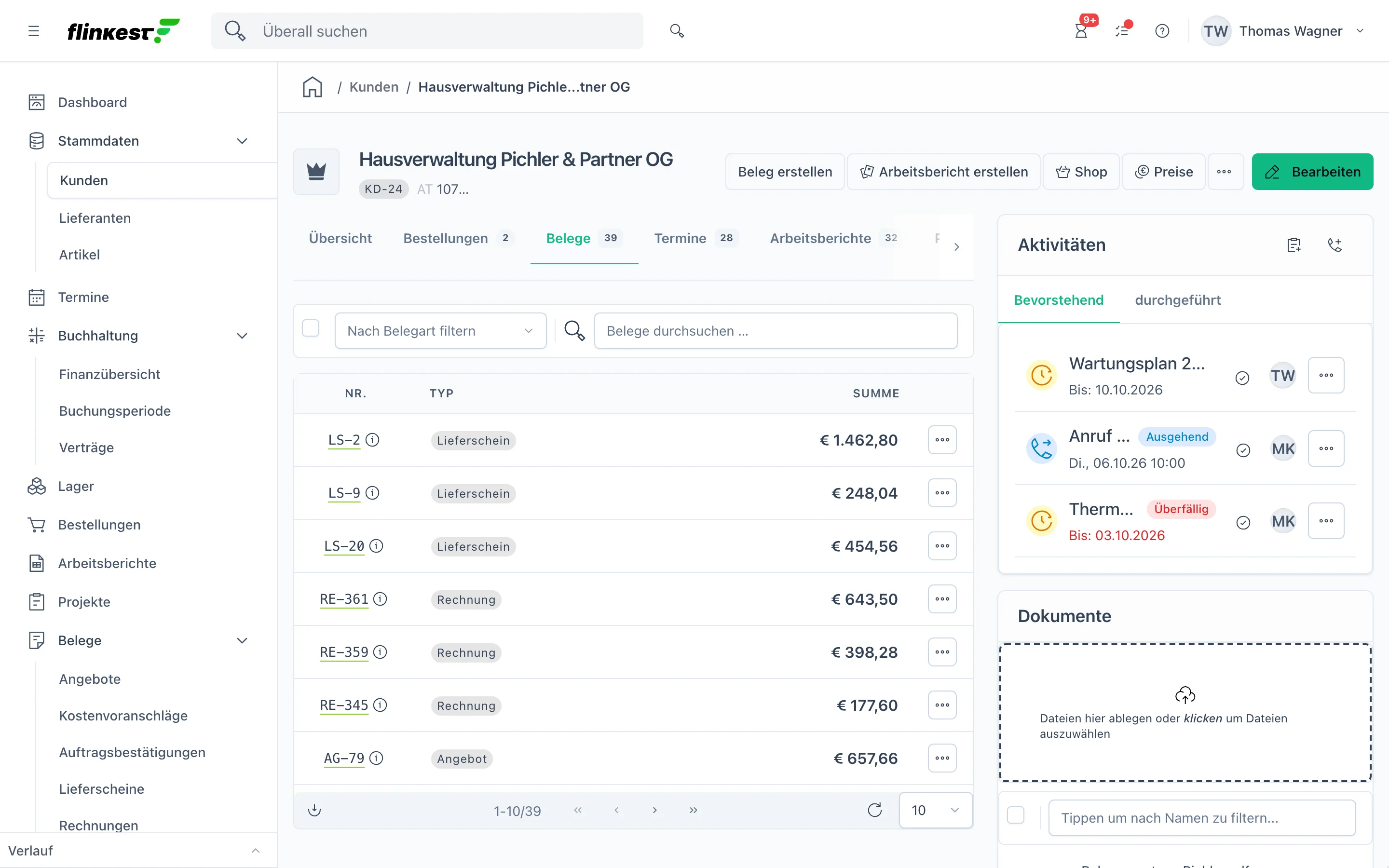Click the Beleg erstellen button

point(785,172)
